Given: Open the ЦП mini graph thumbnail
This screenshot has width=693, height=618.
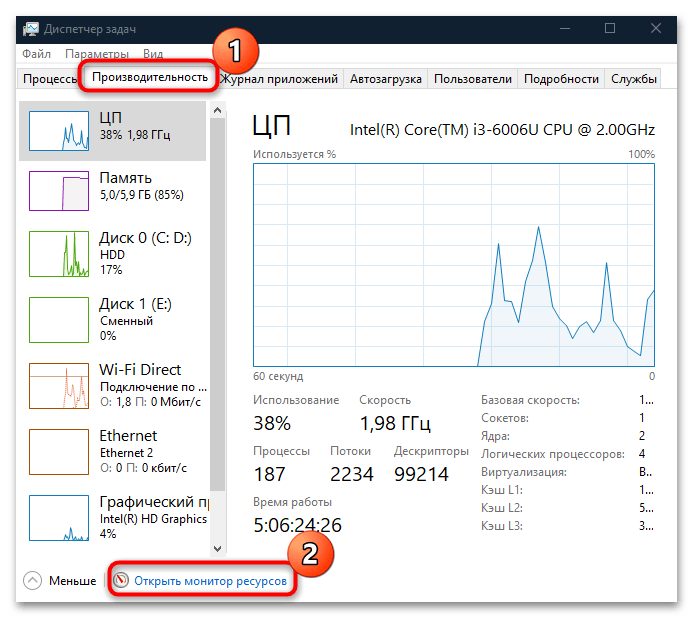Looking at the screenshot, I should [x=59, y=131].
